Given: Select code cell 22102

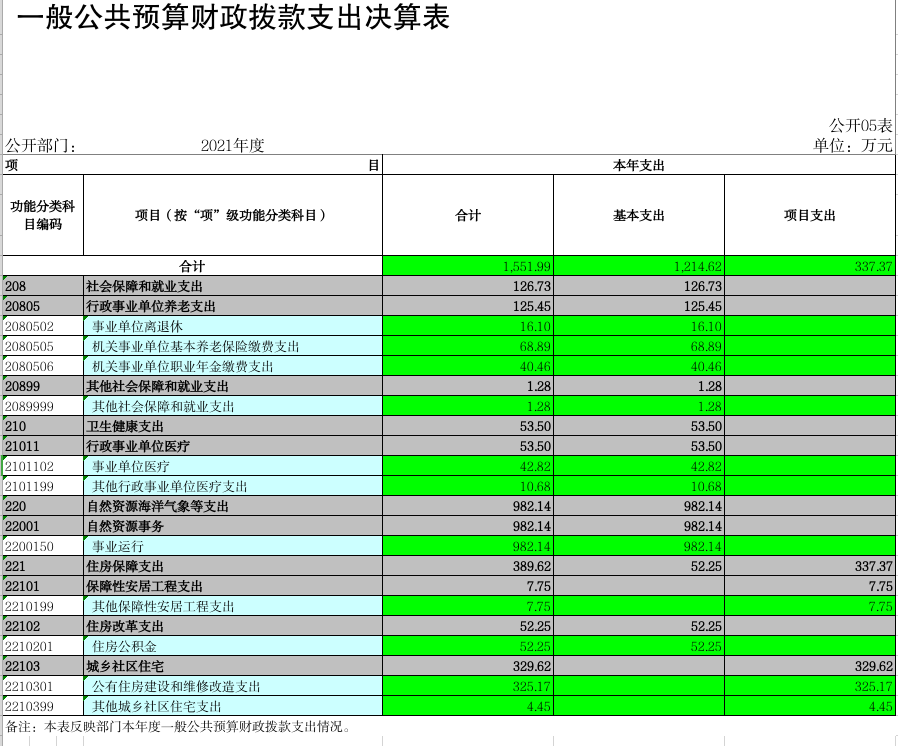Looking at the screenshot, I should click(x=43, y=626).
